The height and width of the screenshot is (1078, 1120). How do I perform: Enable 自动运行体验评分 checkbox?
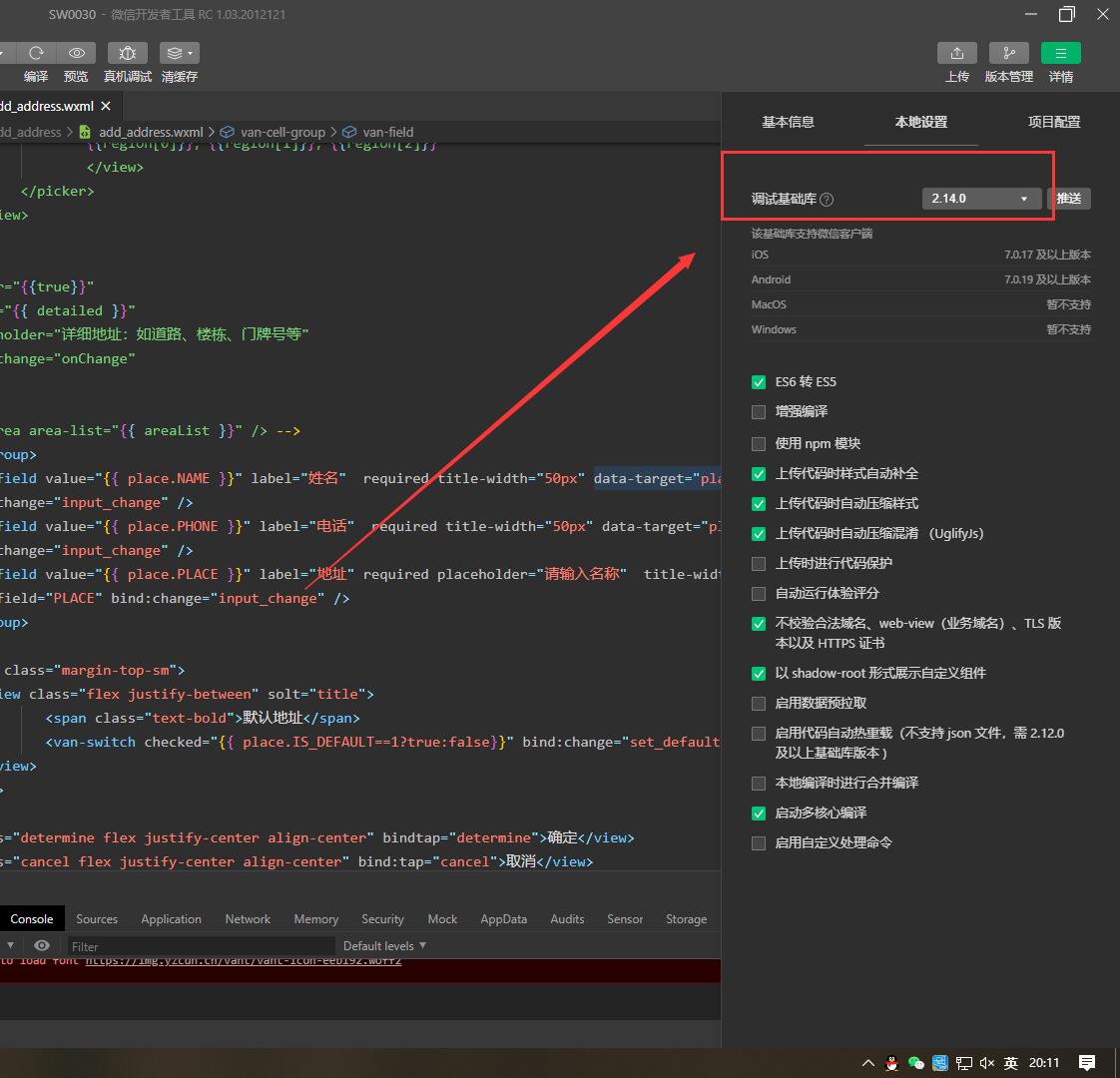[x=759, y=594]
